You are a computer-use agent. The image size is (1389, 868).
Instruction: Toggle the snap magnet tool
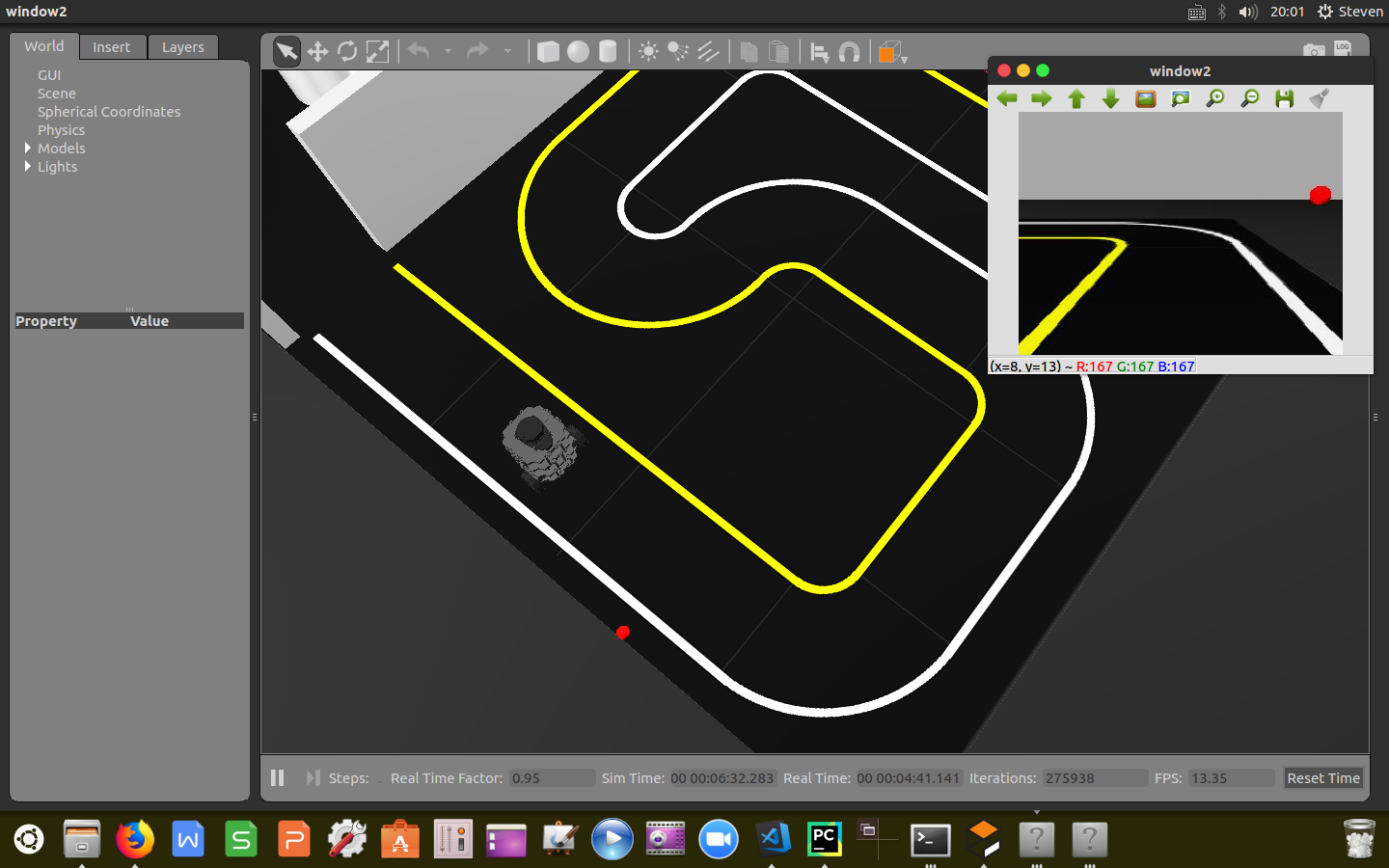[x=849, y=52]
